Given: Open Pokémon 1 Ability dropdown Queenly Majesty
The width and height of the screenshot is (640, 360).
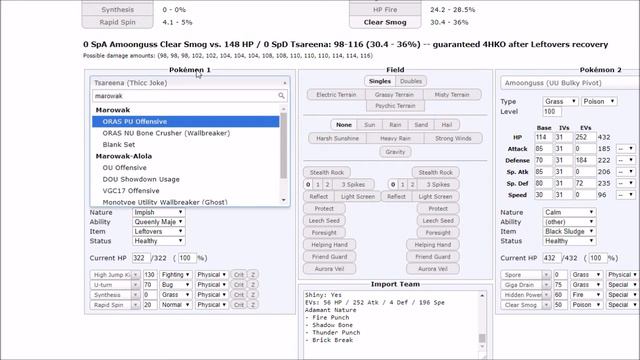Looking at the screenshot, I should [158, 222].
